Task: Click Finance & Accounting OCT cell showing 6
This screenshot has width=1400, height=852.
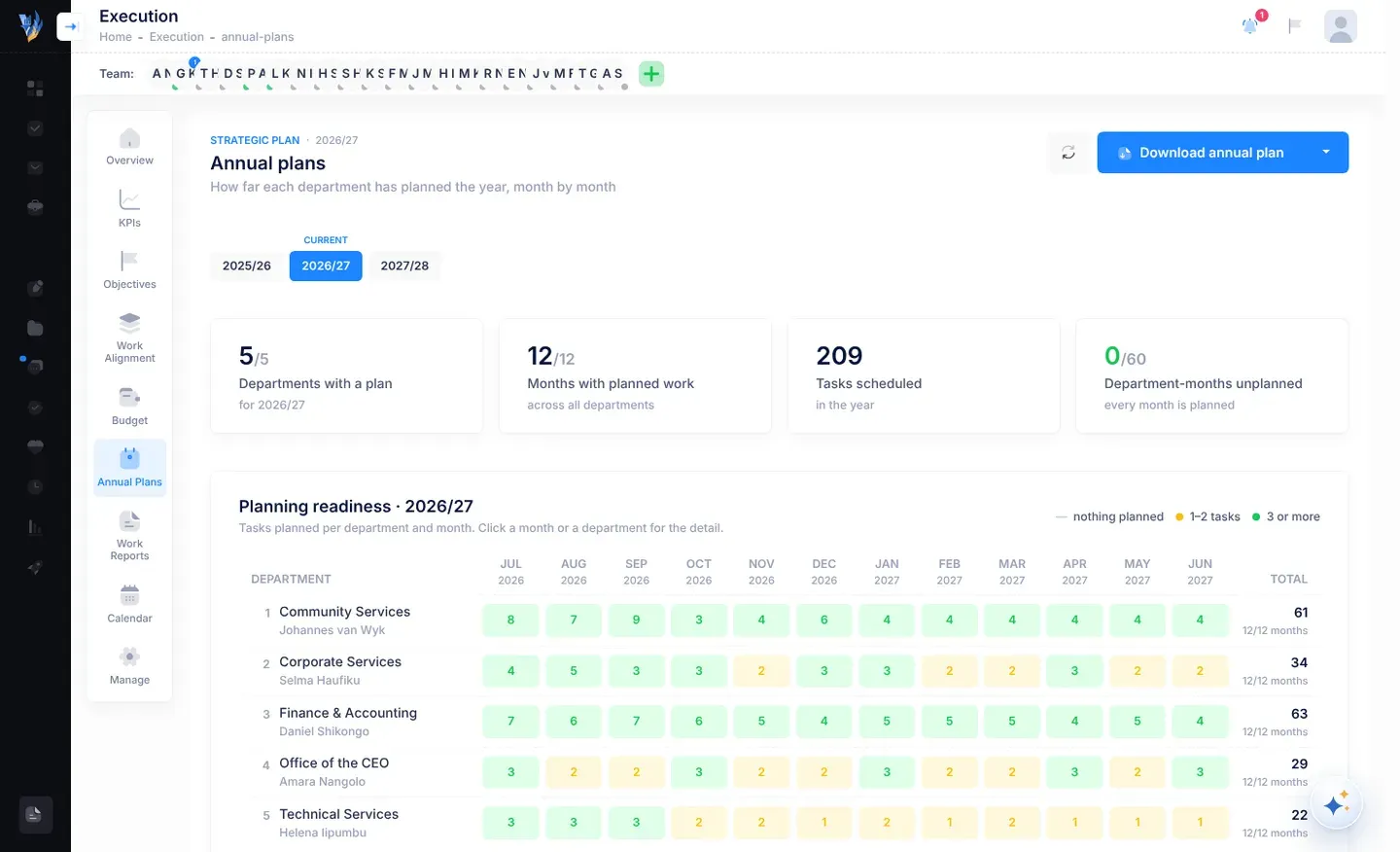Action: pyautogui.click(x=699, y=721)
